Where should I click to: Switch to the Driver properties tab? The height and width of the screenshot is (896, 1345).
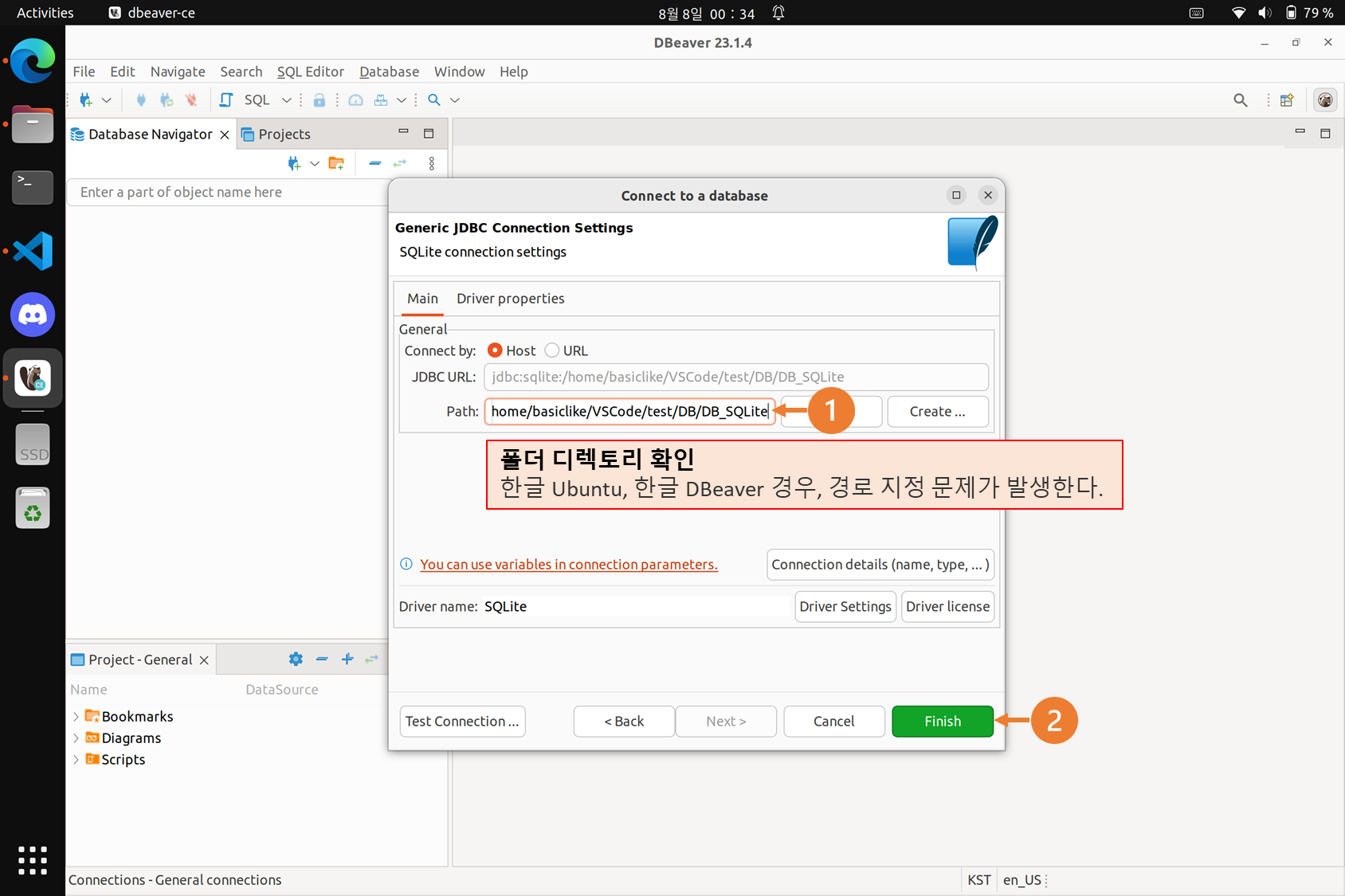[x=511, y=299]
